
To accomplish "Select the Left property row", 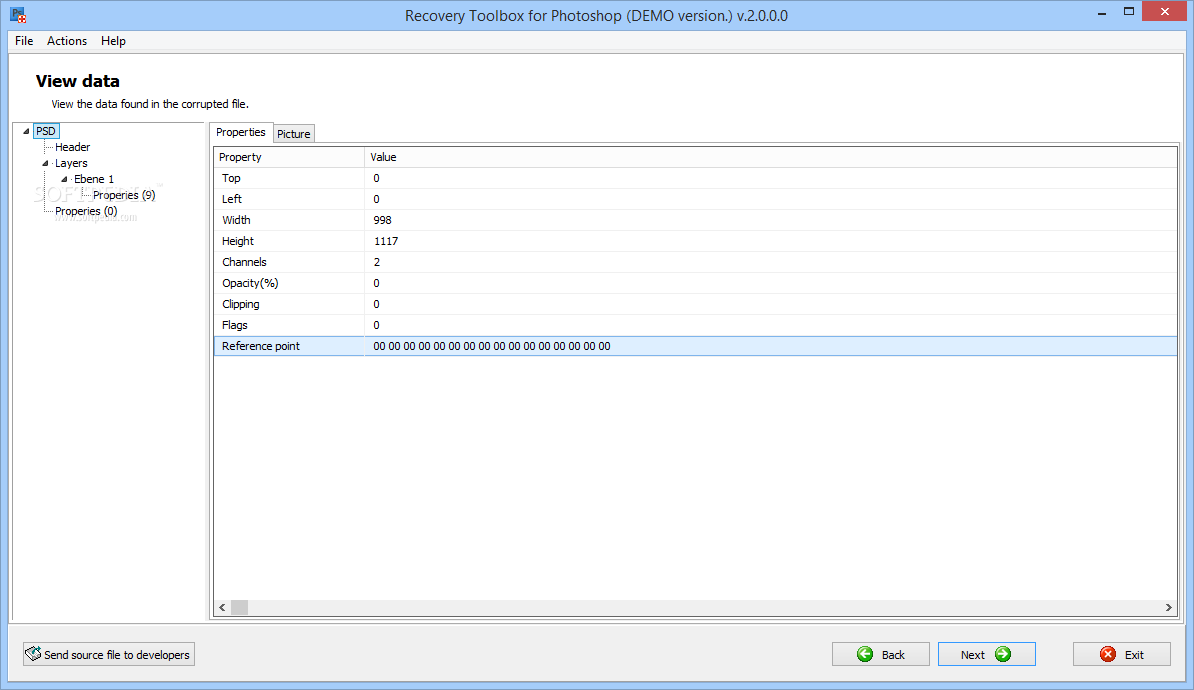I will [695, 199].
